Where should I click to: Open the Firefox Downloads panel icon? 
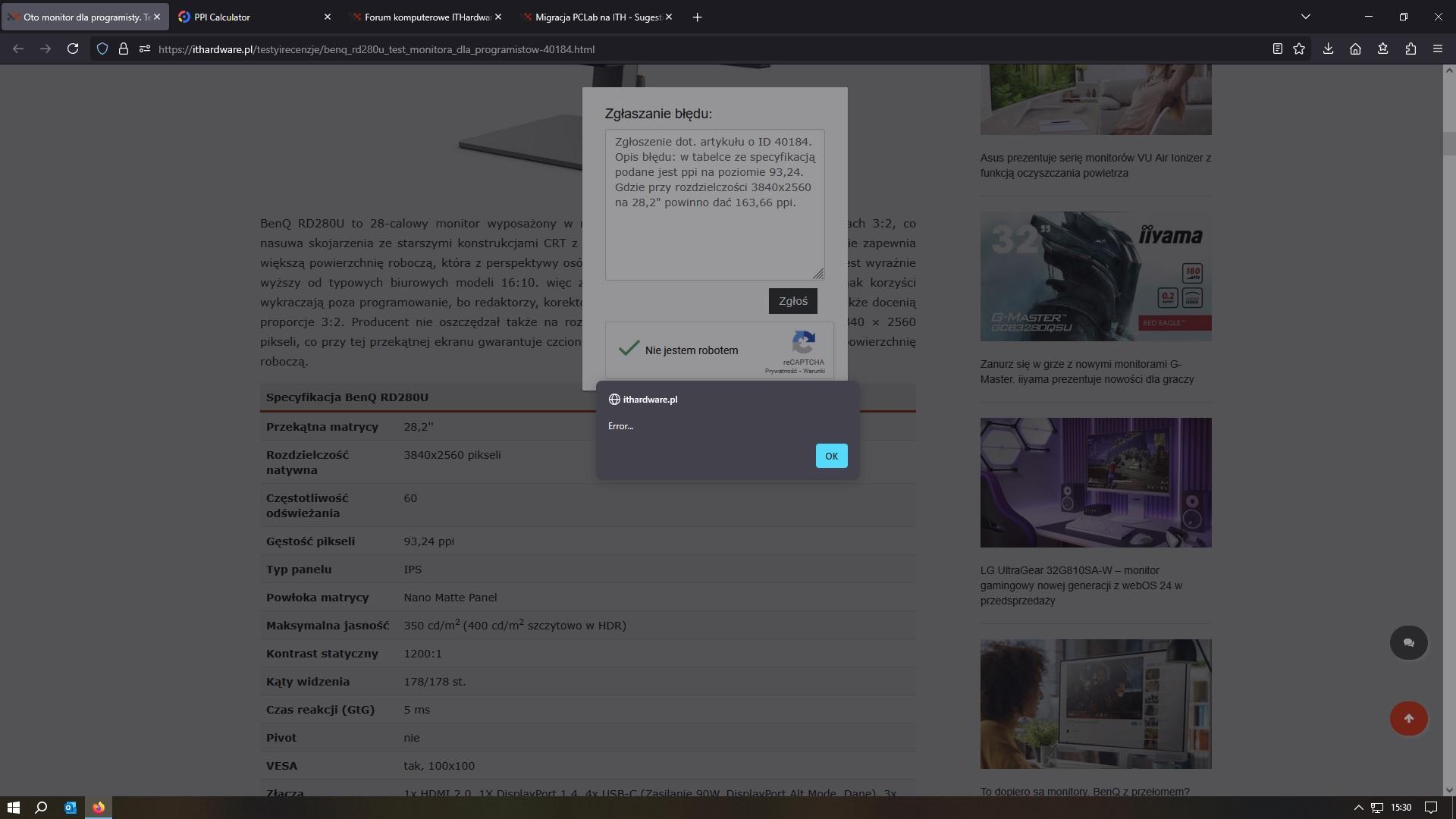[x=1328, y=49]
